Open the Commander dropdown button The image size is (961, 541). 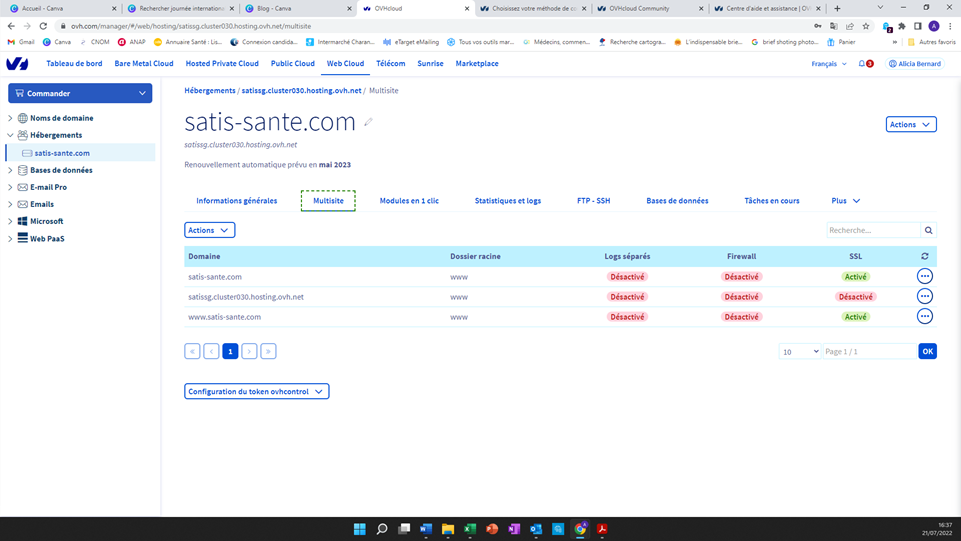coord(80,93)
